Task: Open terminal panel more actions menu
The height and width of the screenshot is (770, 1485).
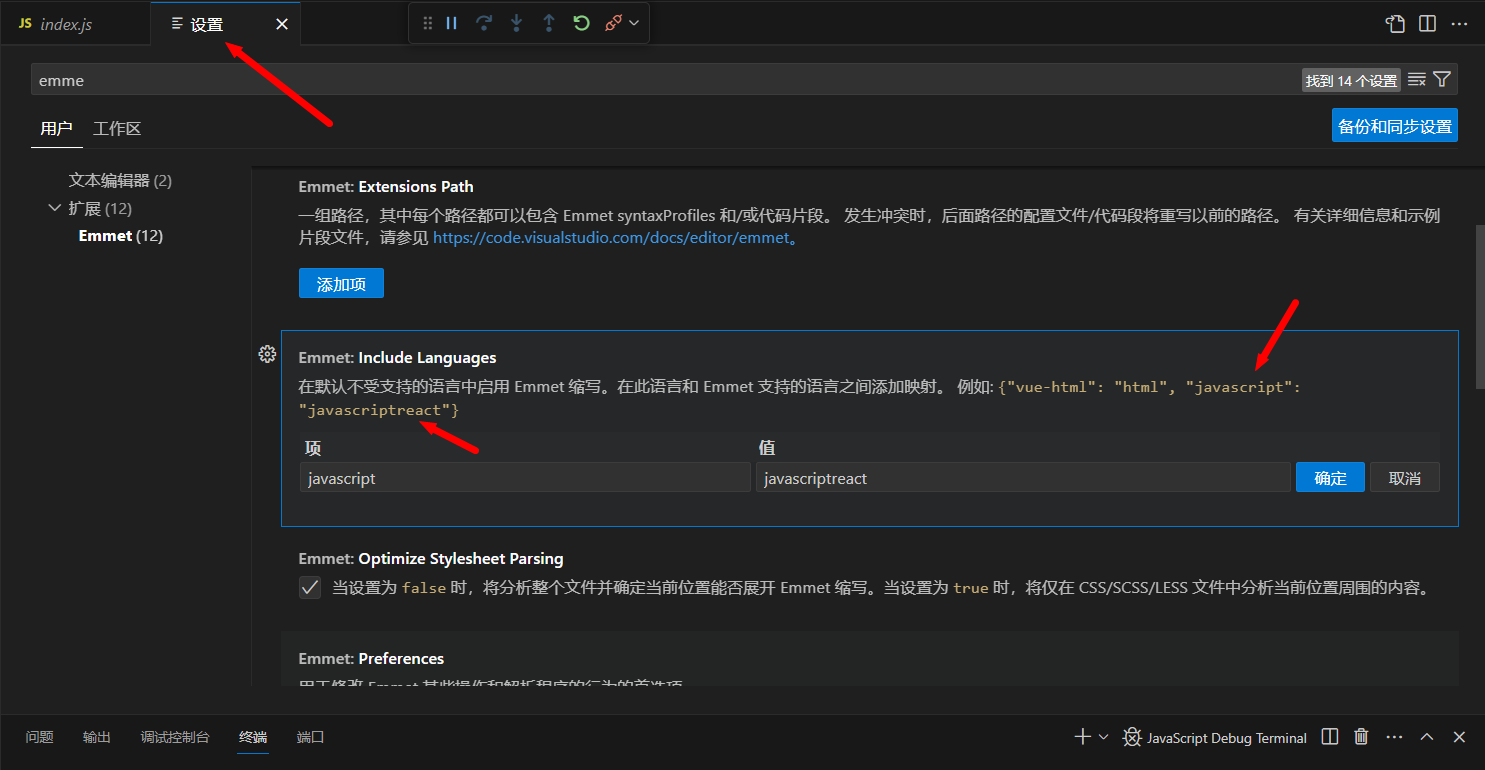Action: [1394, 737]
